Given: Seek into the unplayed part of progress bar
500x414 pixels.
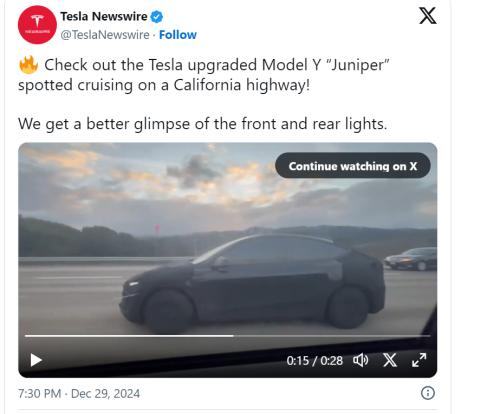Looking at the screenshot, I should [332, 336].
